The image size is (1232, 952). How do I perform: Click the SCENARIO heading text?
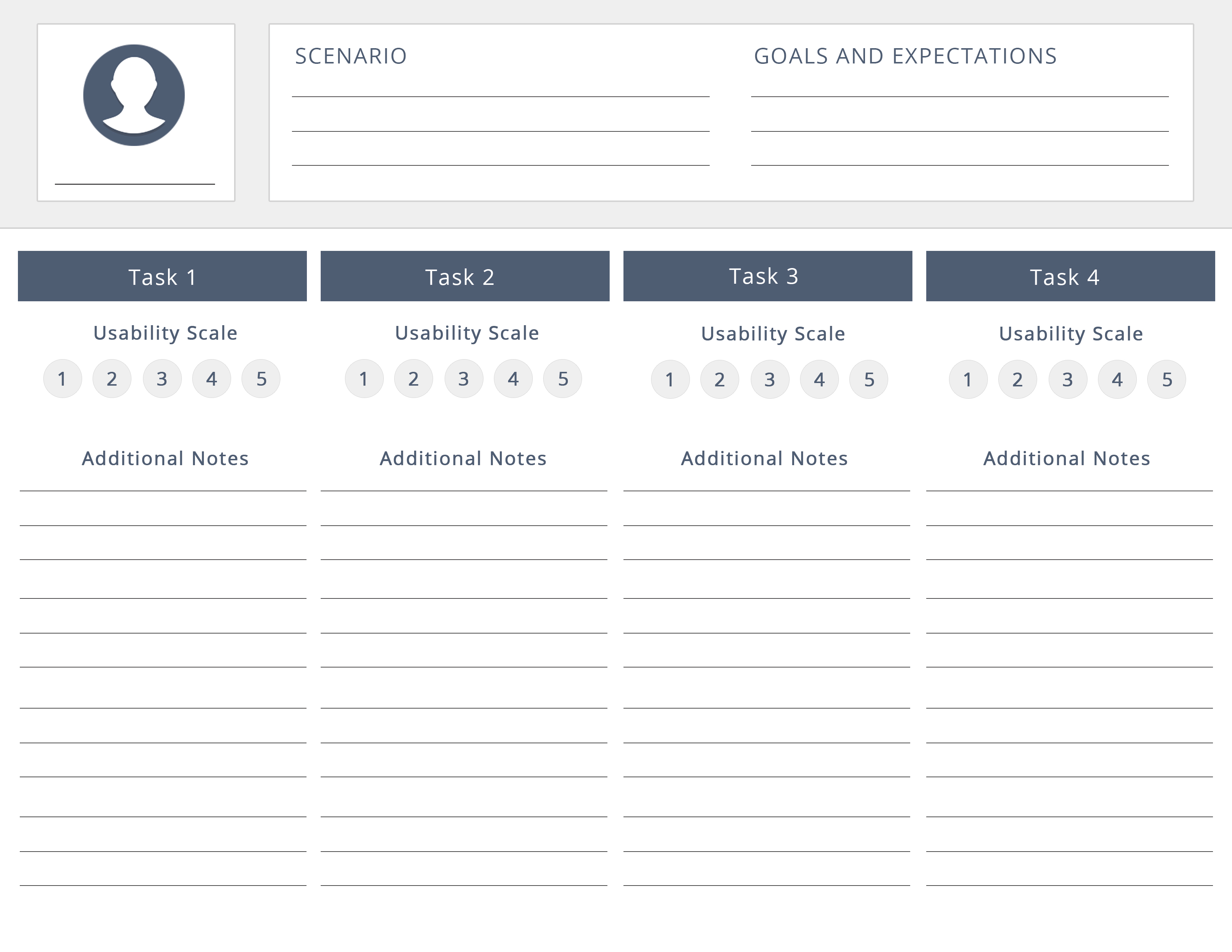(x=351, y=56)
